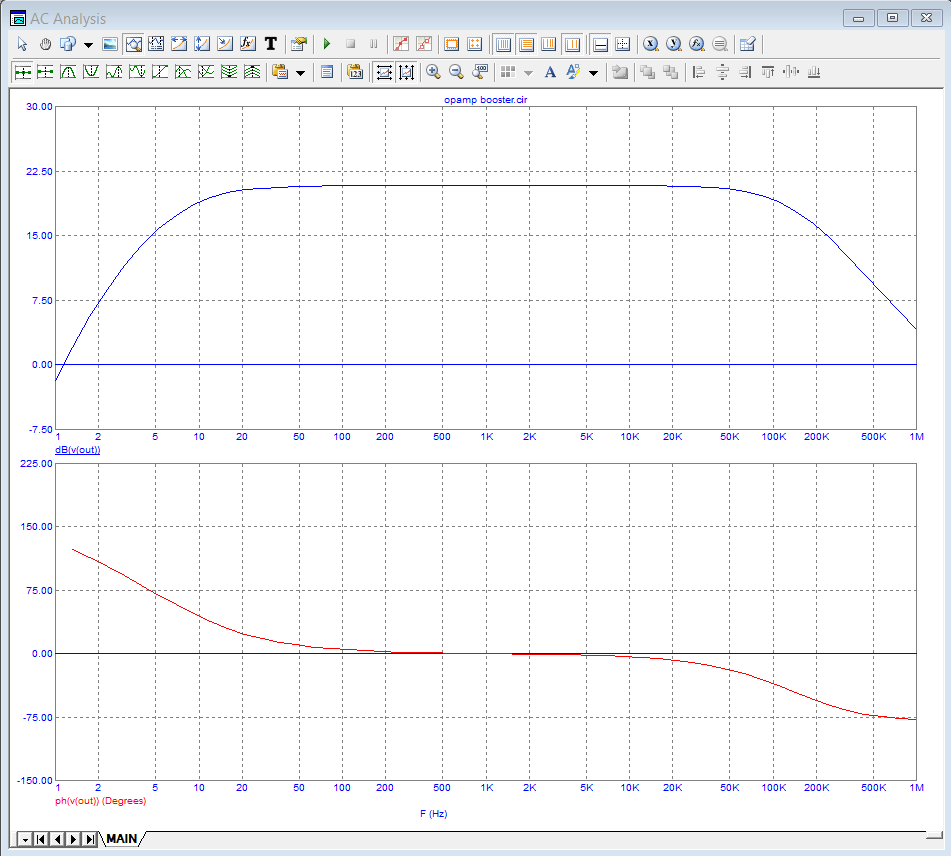Image resolution: width=951 pixels, height=856 pixels.
Task: Toggle dense vertical grid lines icon
Action: coord(503,44)
